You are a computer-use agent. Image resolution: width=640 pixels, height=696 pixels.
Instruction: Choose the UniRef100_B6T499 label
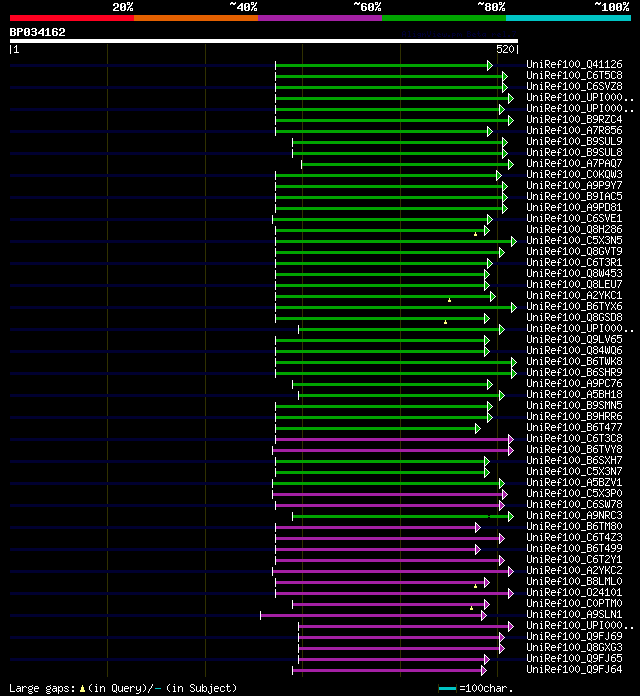click(574, 548)
